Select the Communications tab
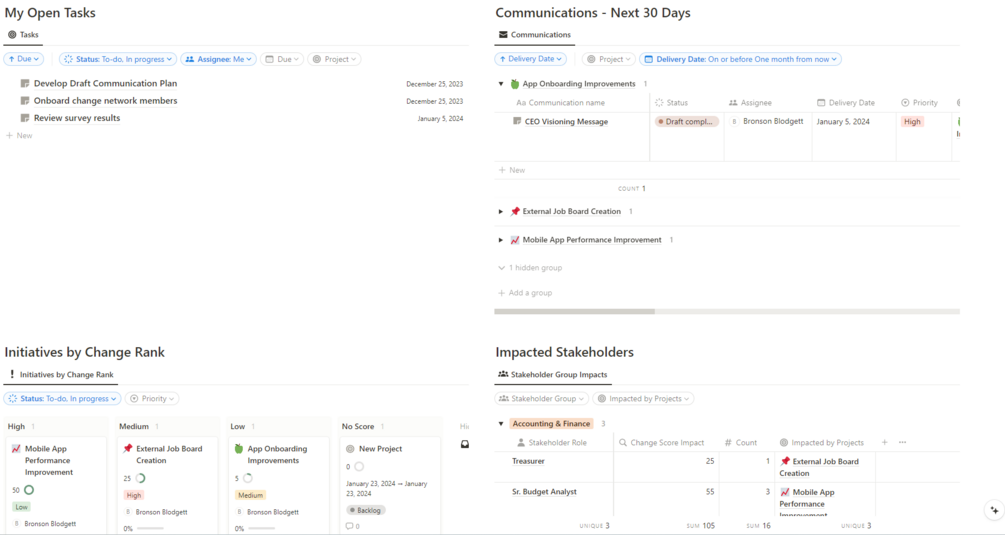1005x535 pixels. pos(535,35)
